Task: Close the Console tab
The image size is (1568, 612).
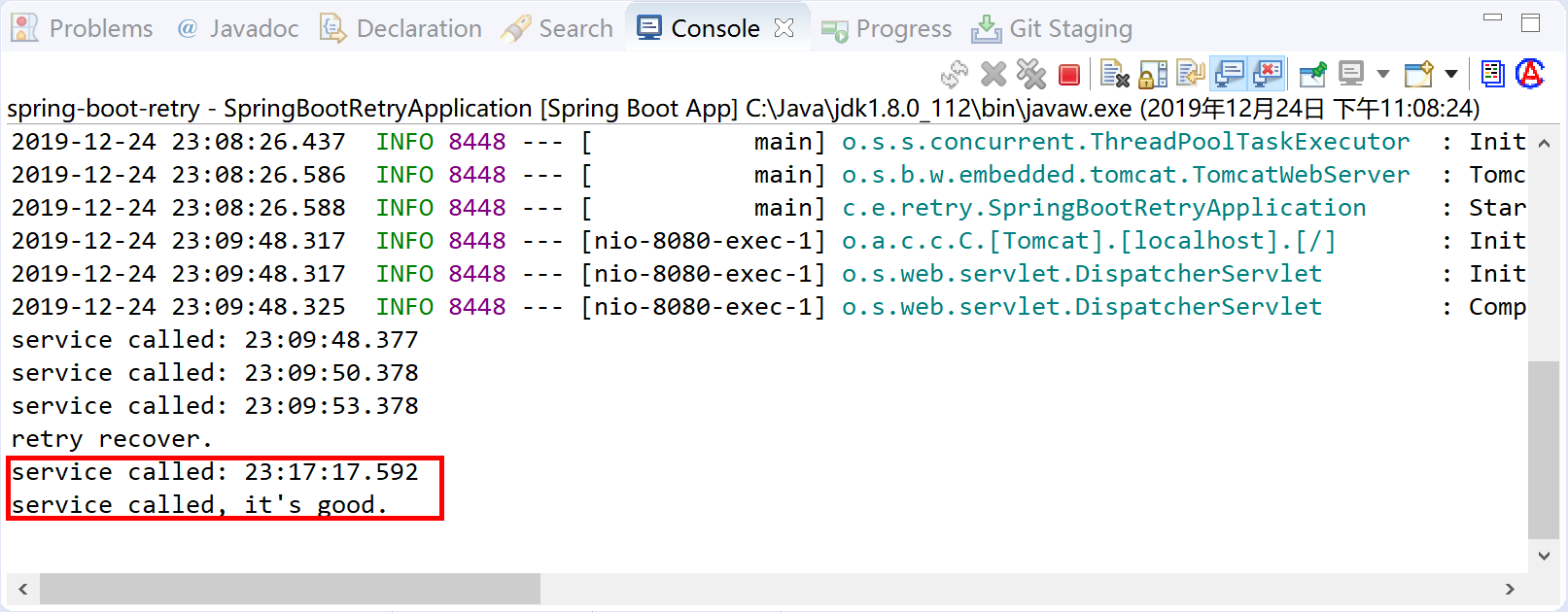Action: [x=784, y=28]
